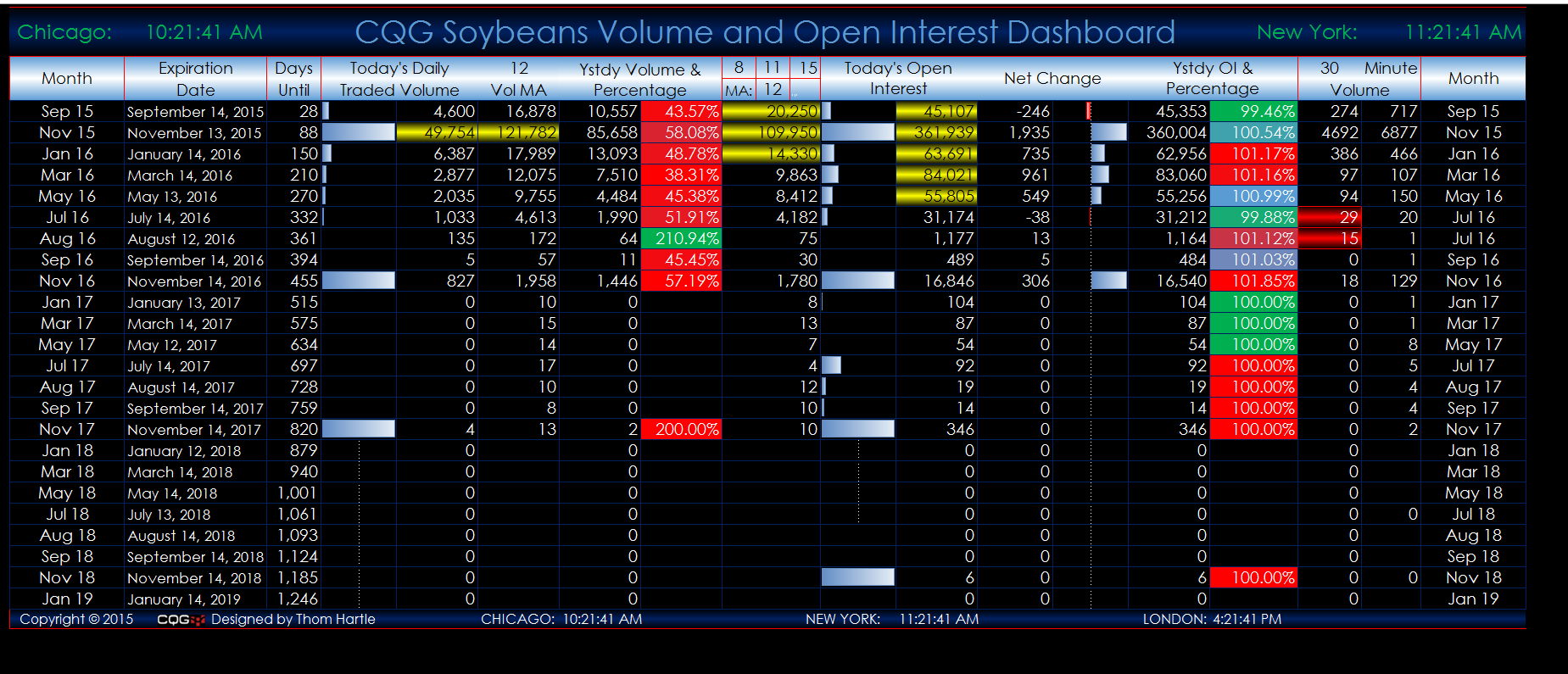
Task: Select the 11 moving average period field
Action: click(772, 68)
